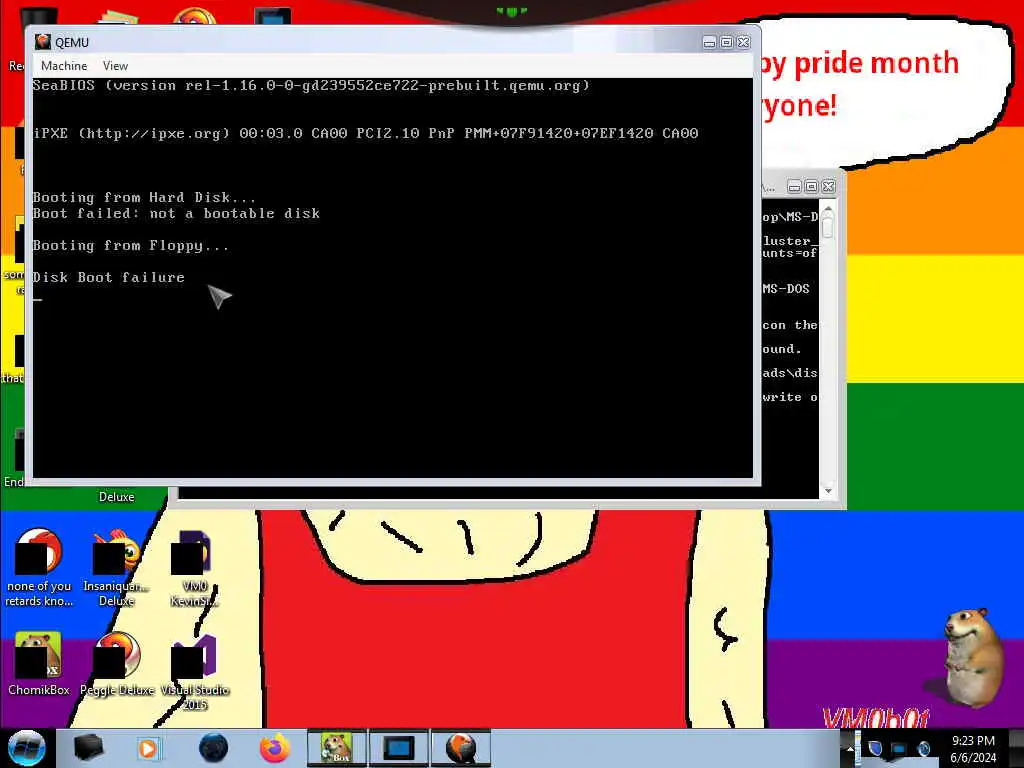Select the Peggle Deluxe desktop icon
The image size is (1024, 768).
click(117, 664)
